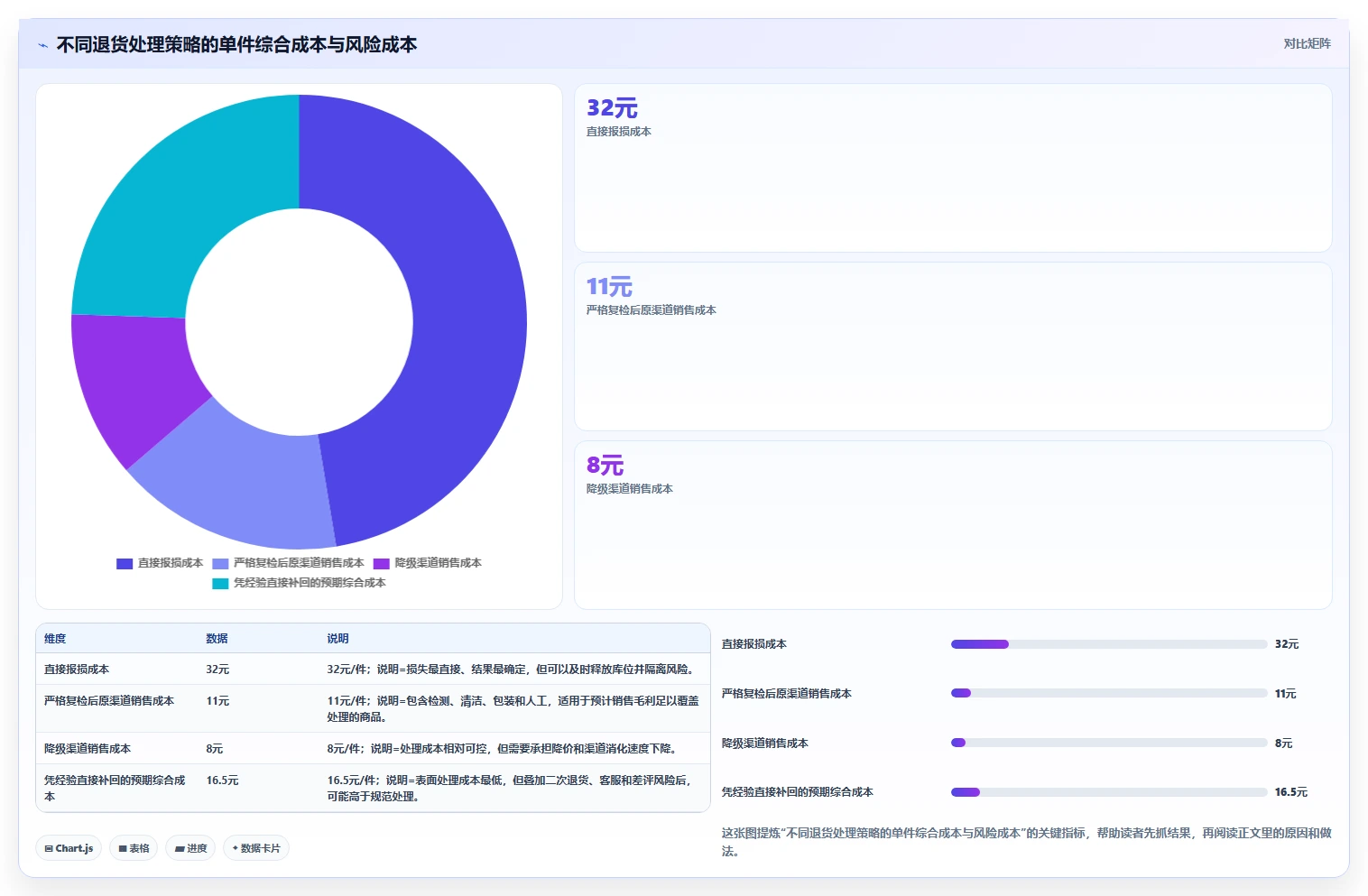
Task: Click progress label 严格复检后原渠道销售成本
Action: 787,694
